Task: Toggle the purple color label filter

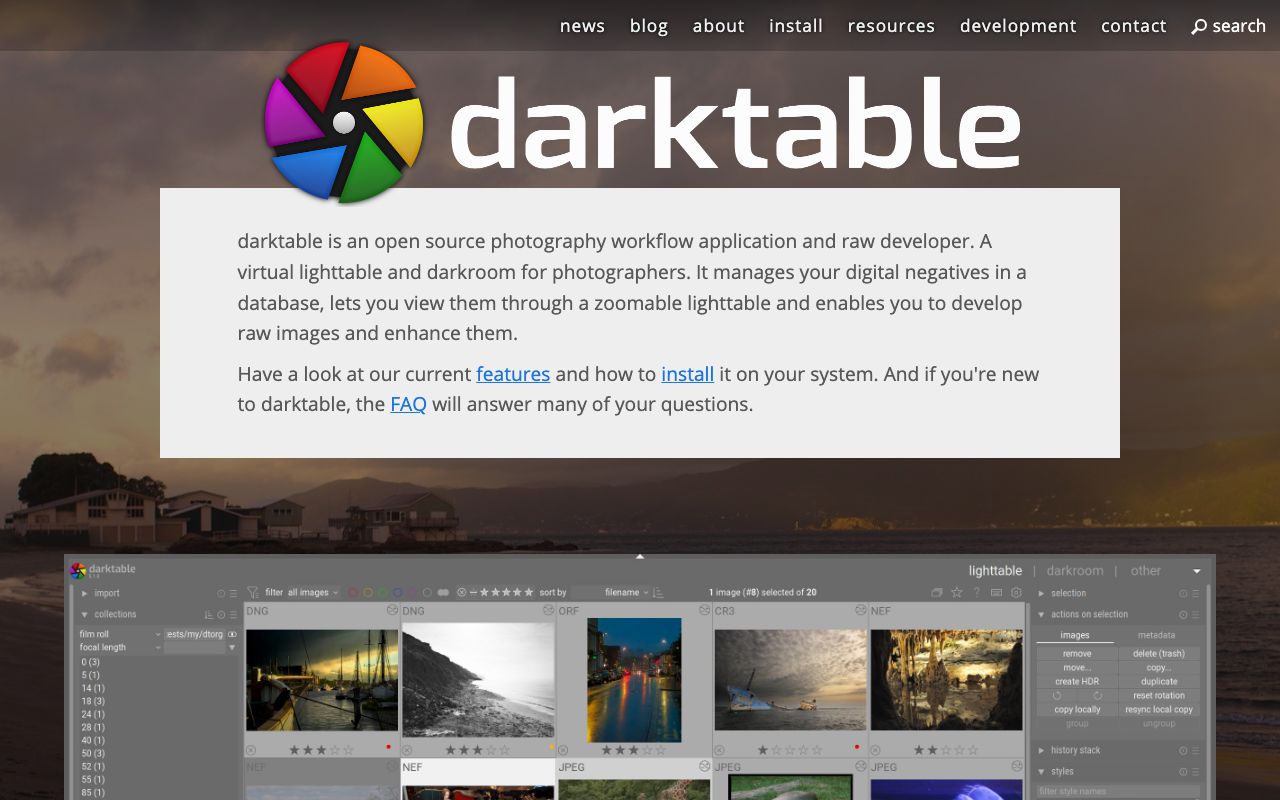Action: pyautogui.click(x=412, y=593)
